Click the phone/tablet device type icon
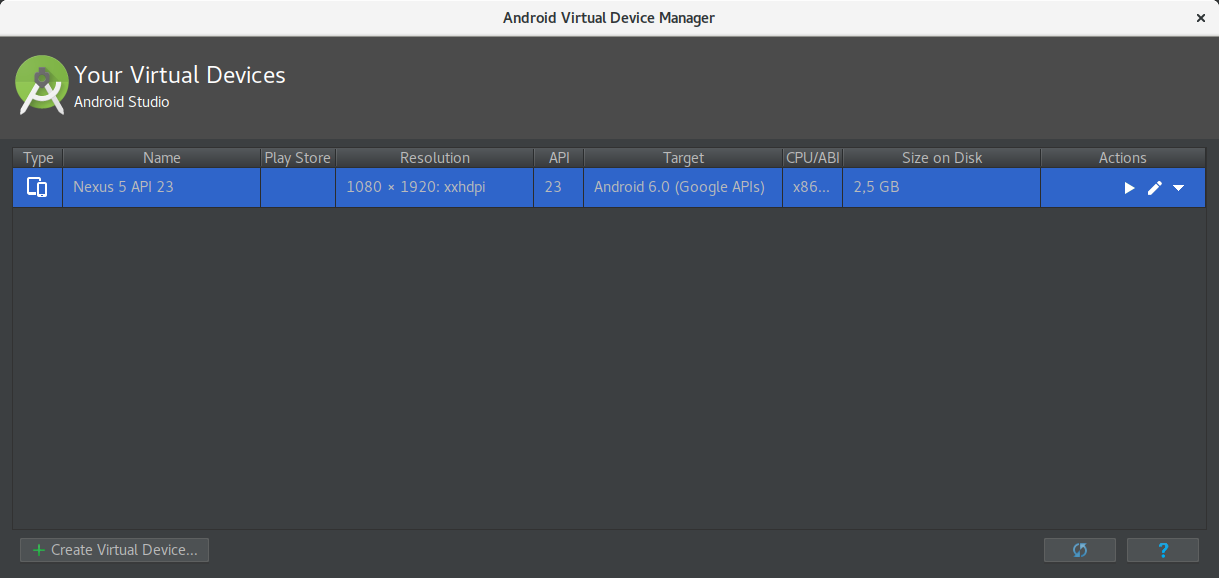This screenshot has height=578, width=1219. [x=37, y=187]
